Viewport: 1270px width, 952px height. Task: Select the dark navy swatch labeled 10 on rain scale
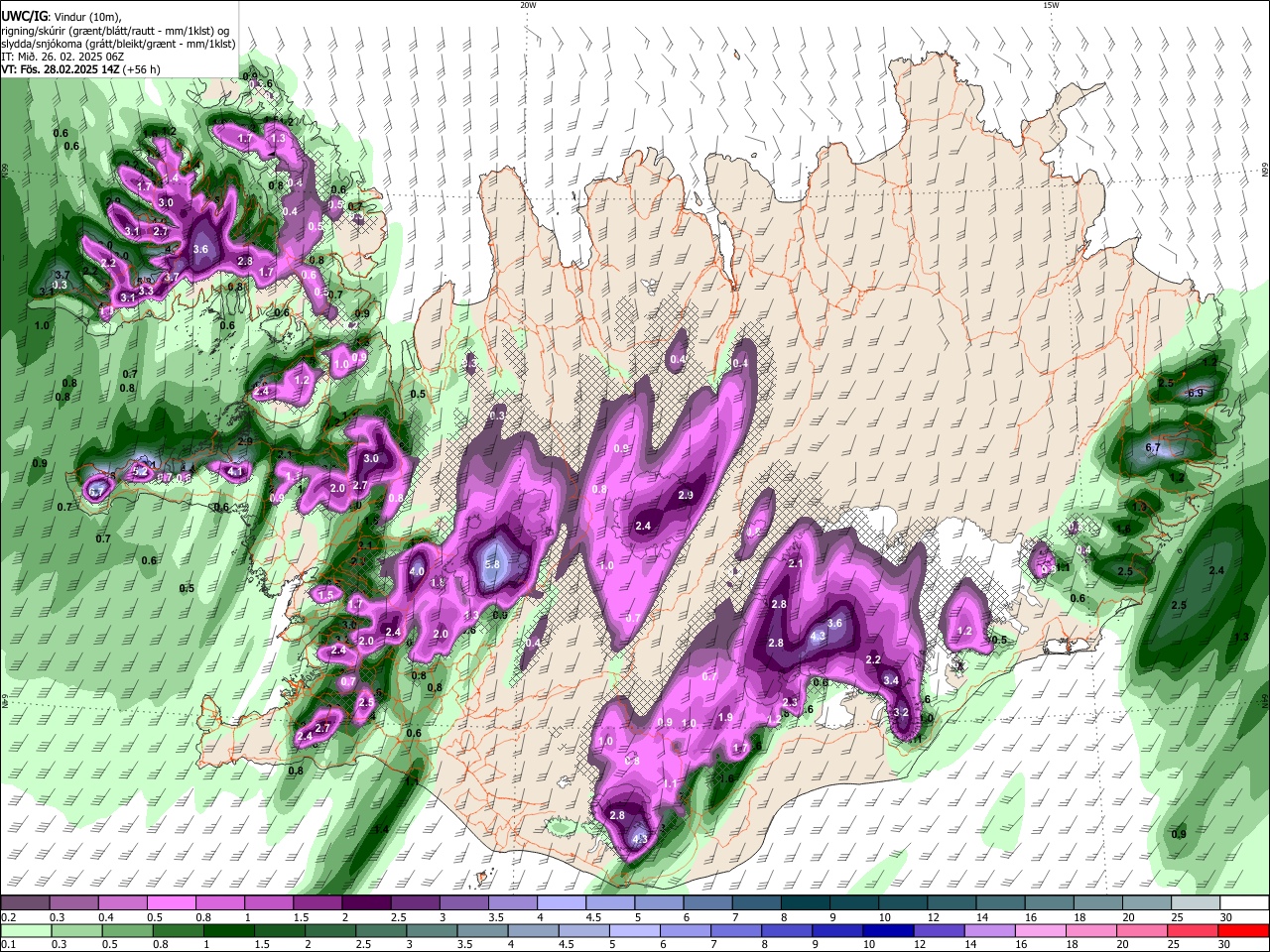coord(886,930)
